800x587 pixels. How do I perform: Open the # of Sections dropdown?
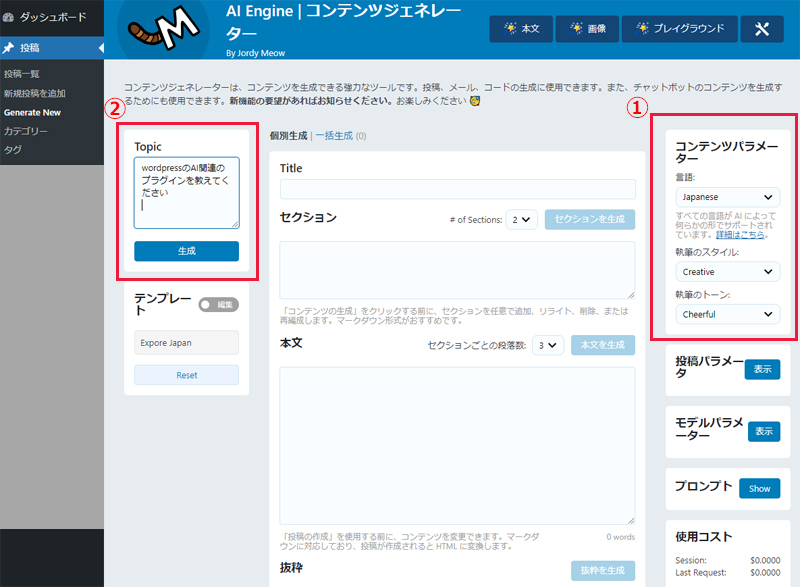(x=521, y=219)
